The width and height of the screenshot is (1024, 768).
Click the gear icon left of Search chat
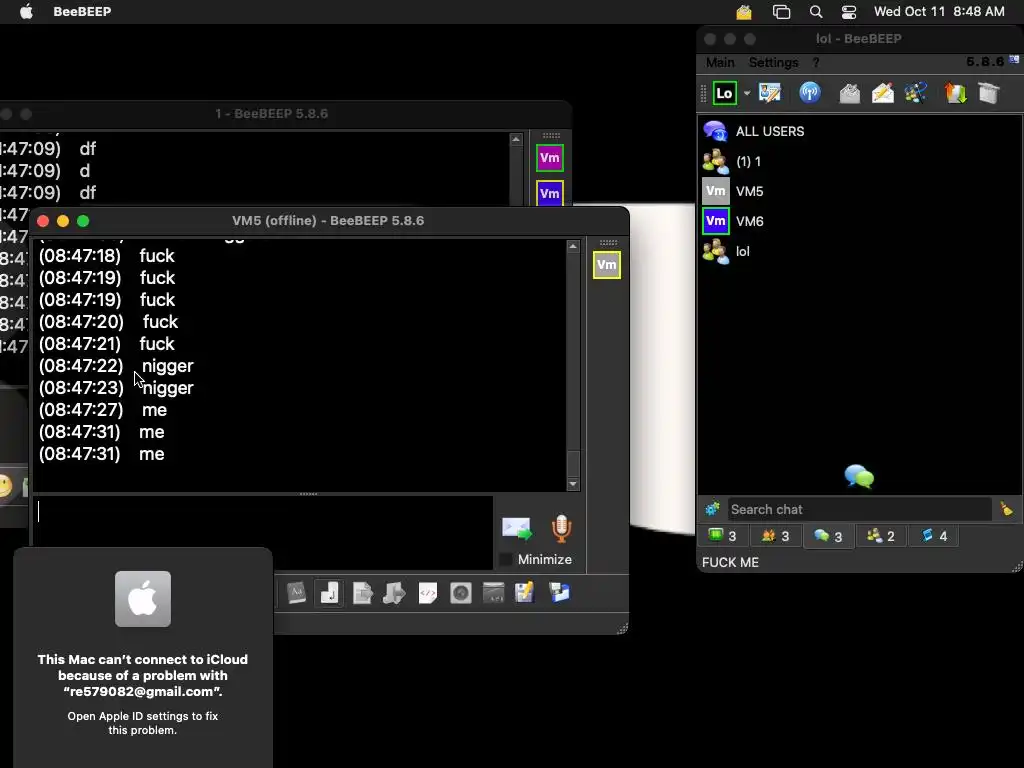tap(712, 509)
